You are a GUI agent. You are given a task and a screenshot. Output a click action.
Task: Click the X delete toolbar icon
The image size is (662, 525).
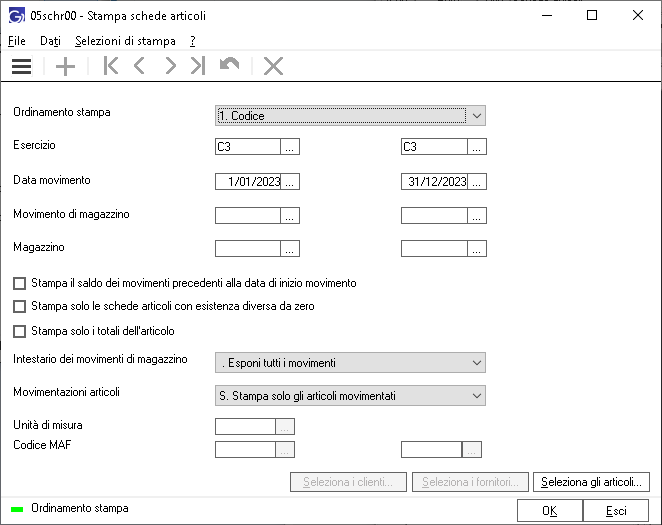(x=273, y=66)
